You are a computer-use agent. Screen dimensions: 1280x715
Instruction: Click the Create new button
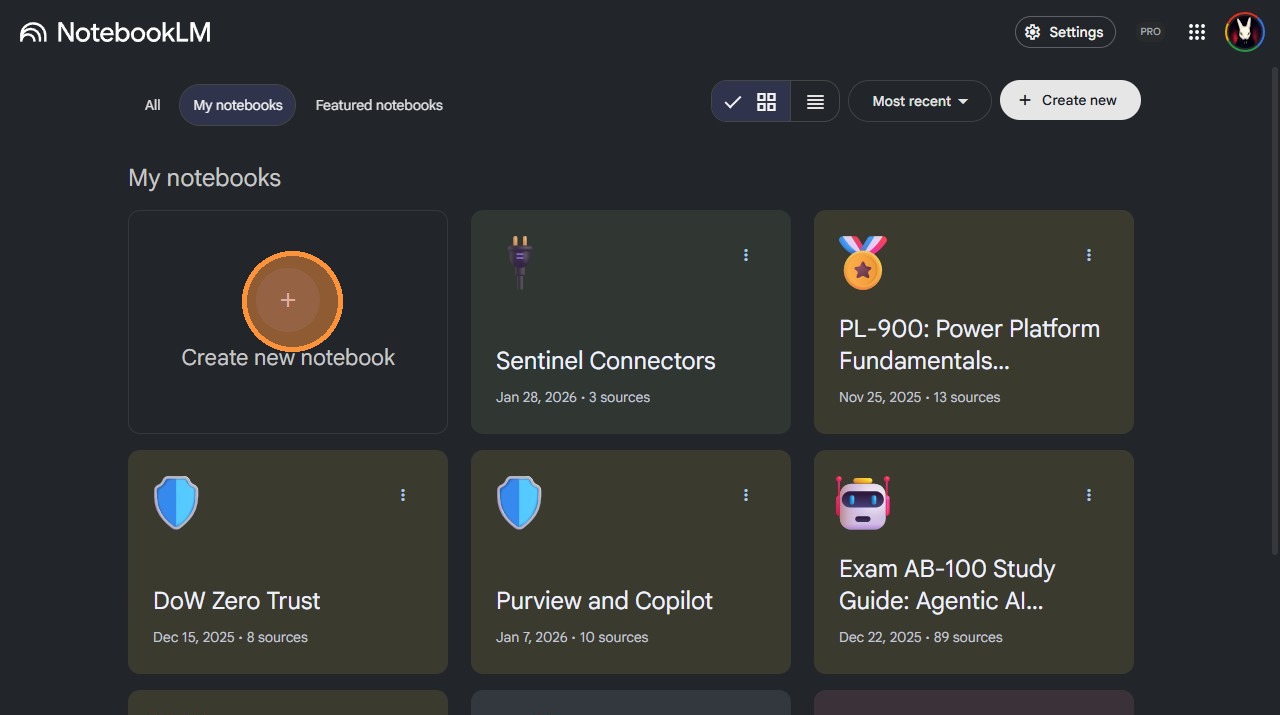pos(1070,100)
